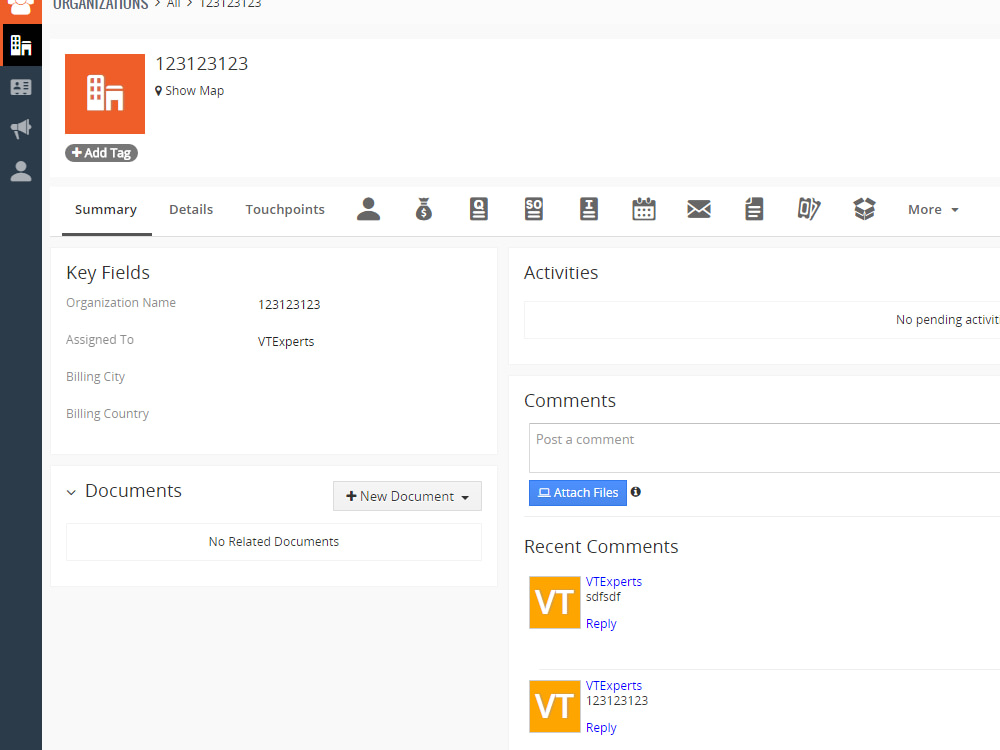
Task: Open VTExperts link on the 123123123 comment
Action: tap(614, 686)
